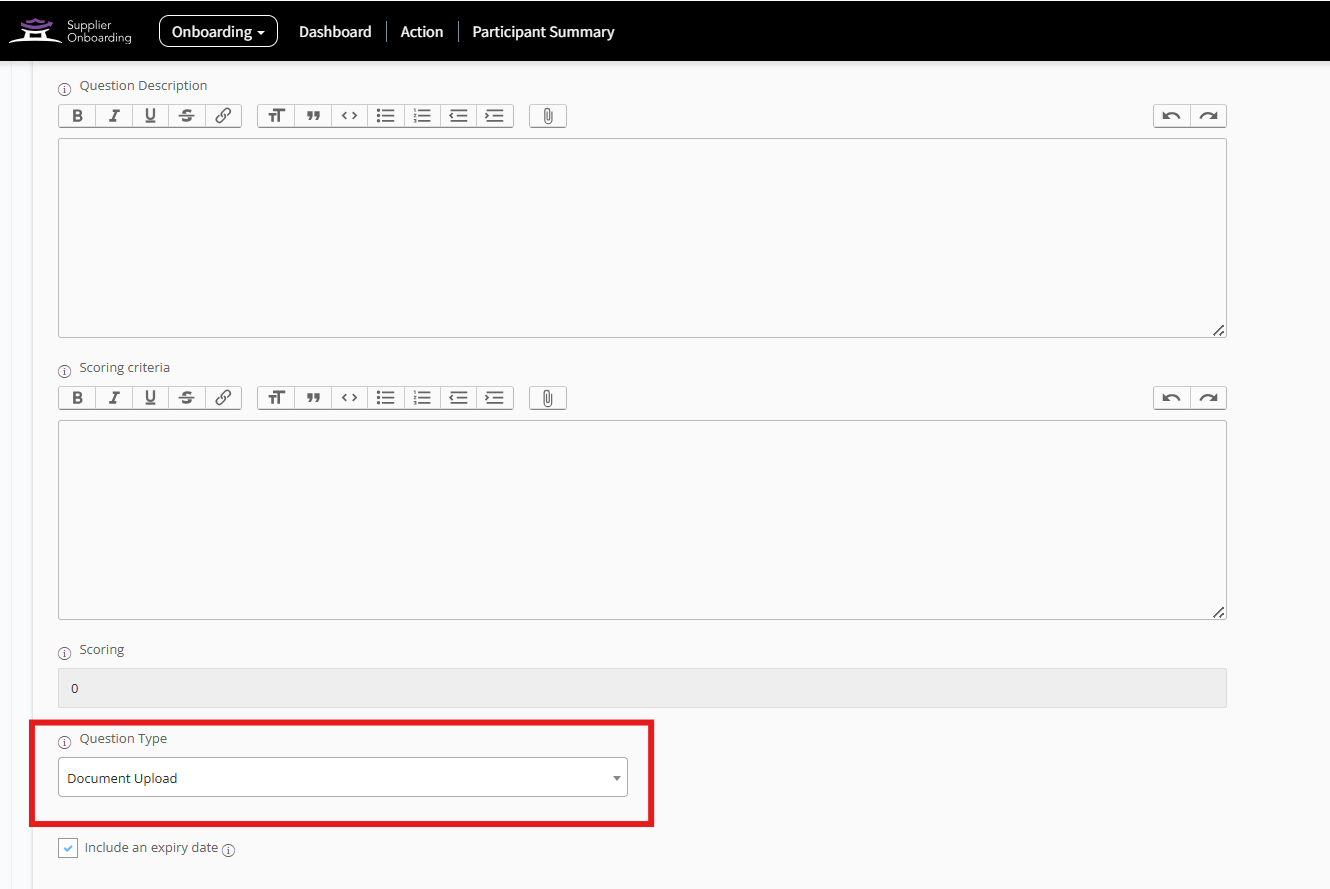Undo last edit in Scoring criteria editor
Viewport: 1330px width, 889px height.
click(x=1171, y=398)
